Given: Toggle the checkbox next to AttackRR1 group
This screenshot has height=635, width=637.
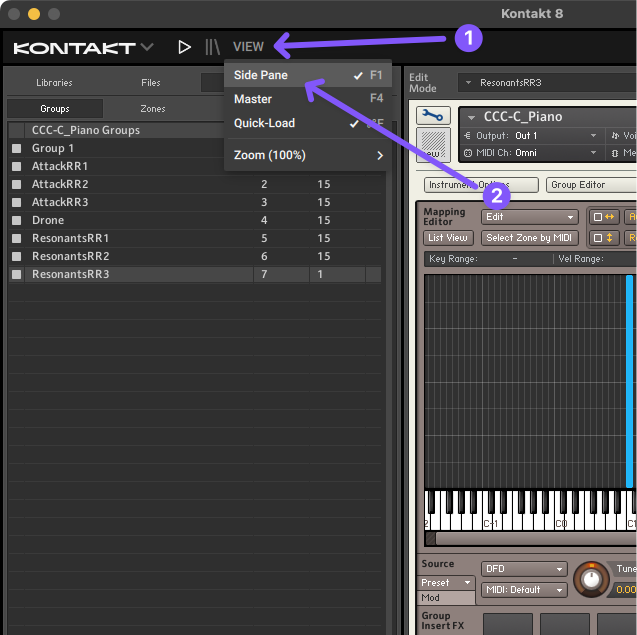Looking at the screenshot, I should point(16,166).
